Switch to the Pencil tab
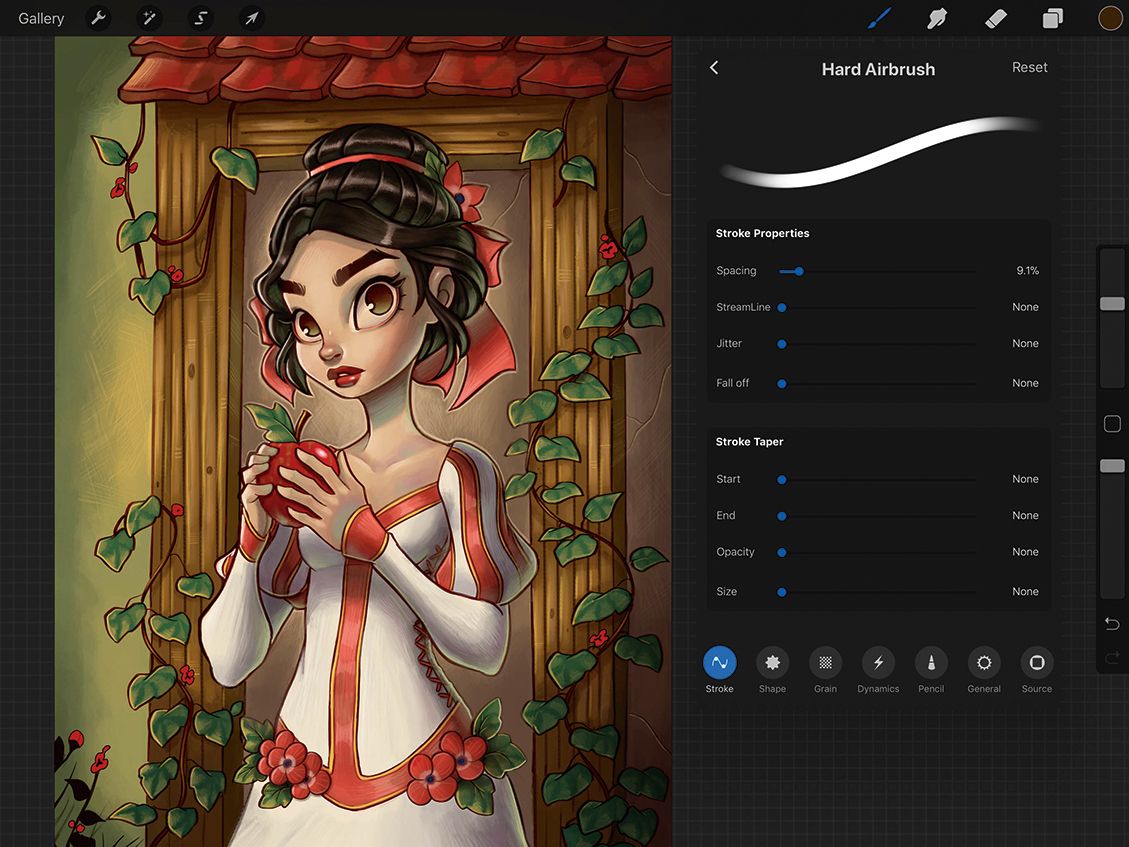This screenshot has height=847, width=1129. [931, 670]
